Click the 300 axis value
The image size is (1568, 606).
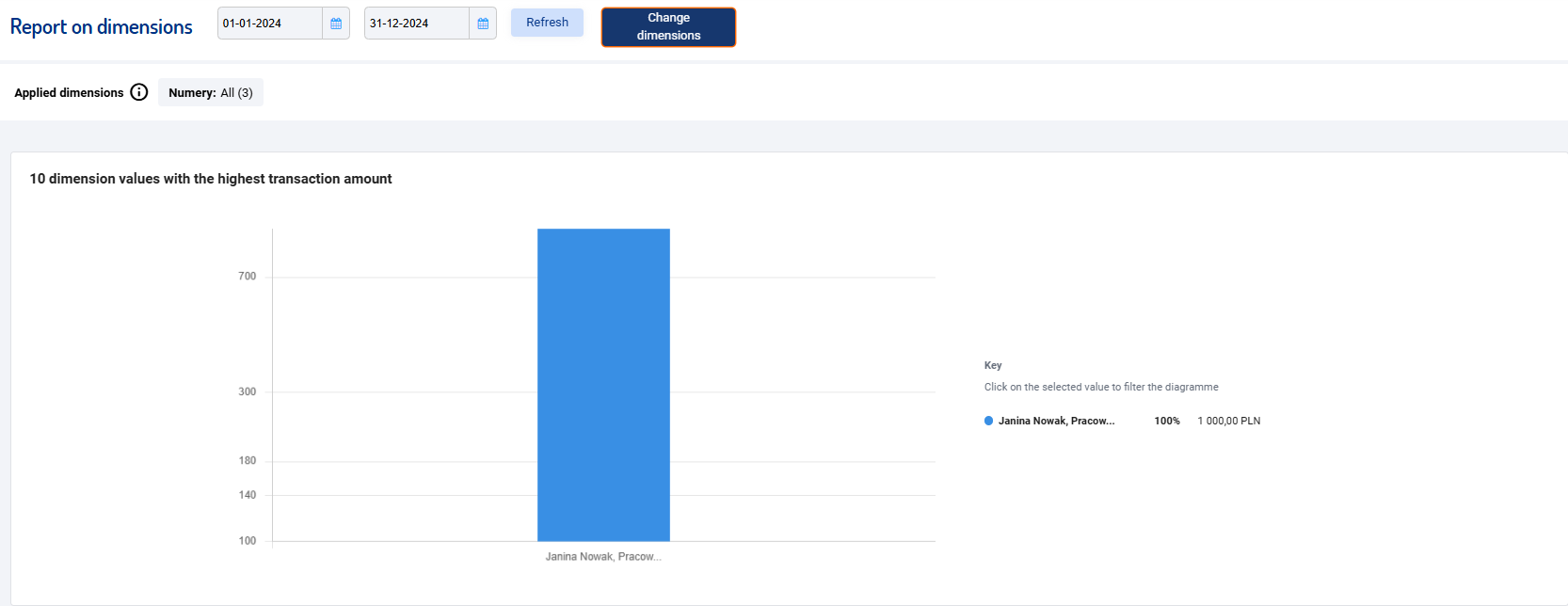tap(248, 391)
